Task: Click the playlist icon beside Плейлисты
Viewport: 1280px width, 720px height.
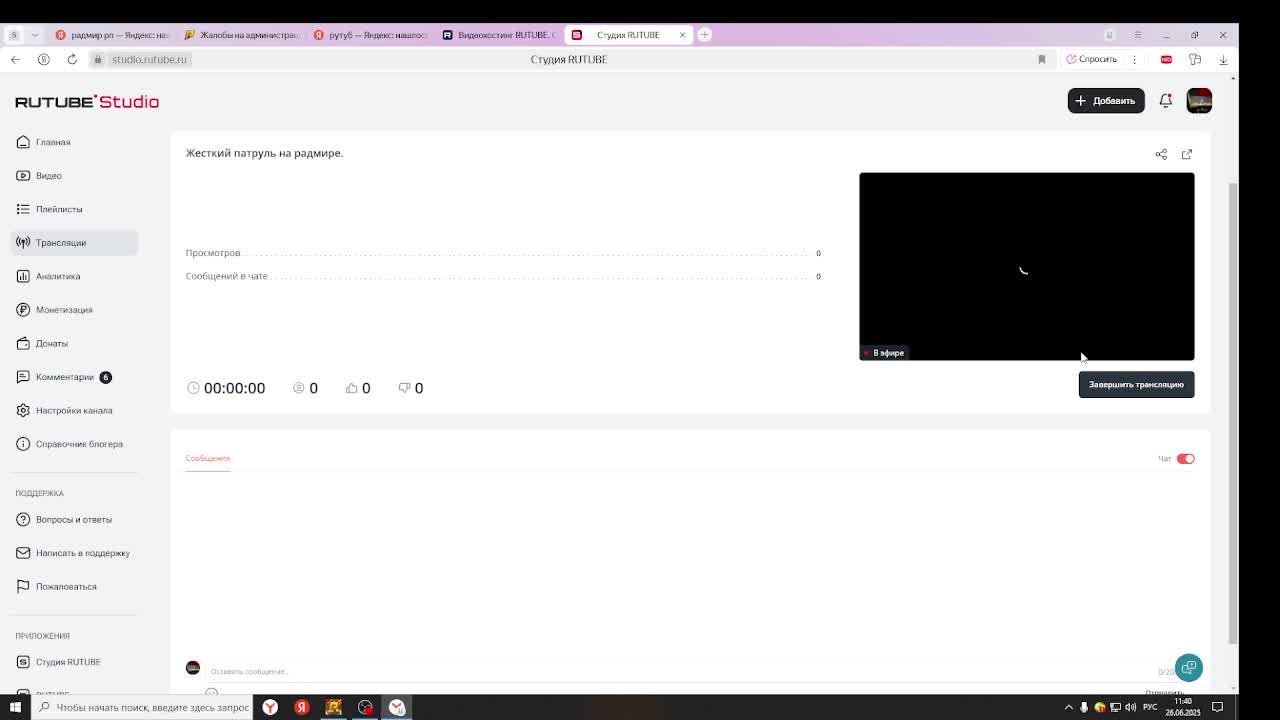Action: pos(23,209)
